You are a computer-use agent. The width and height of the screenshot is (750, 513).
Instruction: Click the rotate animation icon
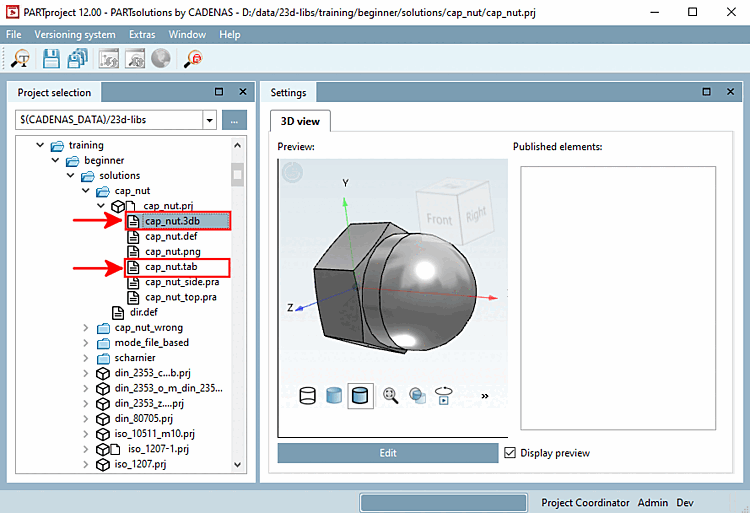[443, 395]
